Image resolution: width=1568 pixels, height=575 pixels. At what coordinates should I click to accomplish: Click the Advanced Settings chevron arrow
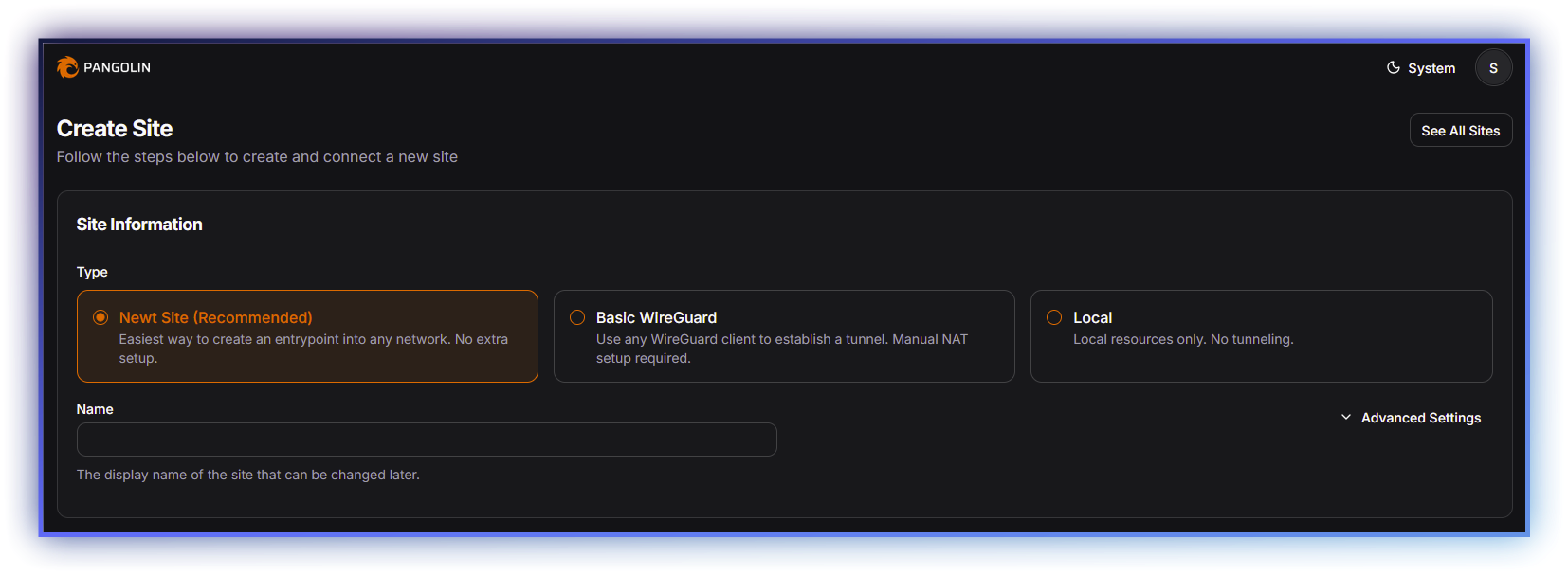coord(1345,417)
